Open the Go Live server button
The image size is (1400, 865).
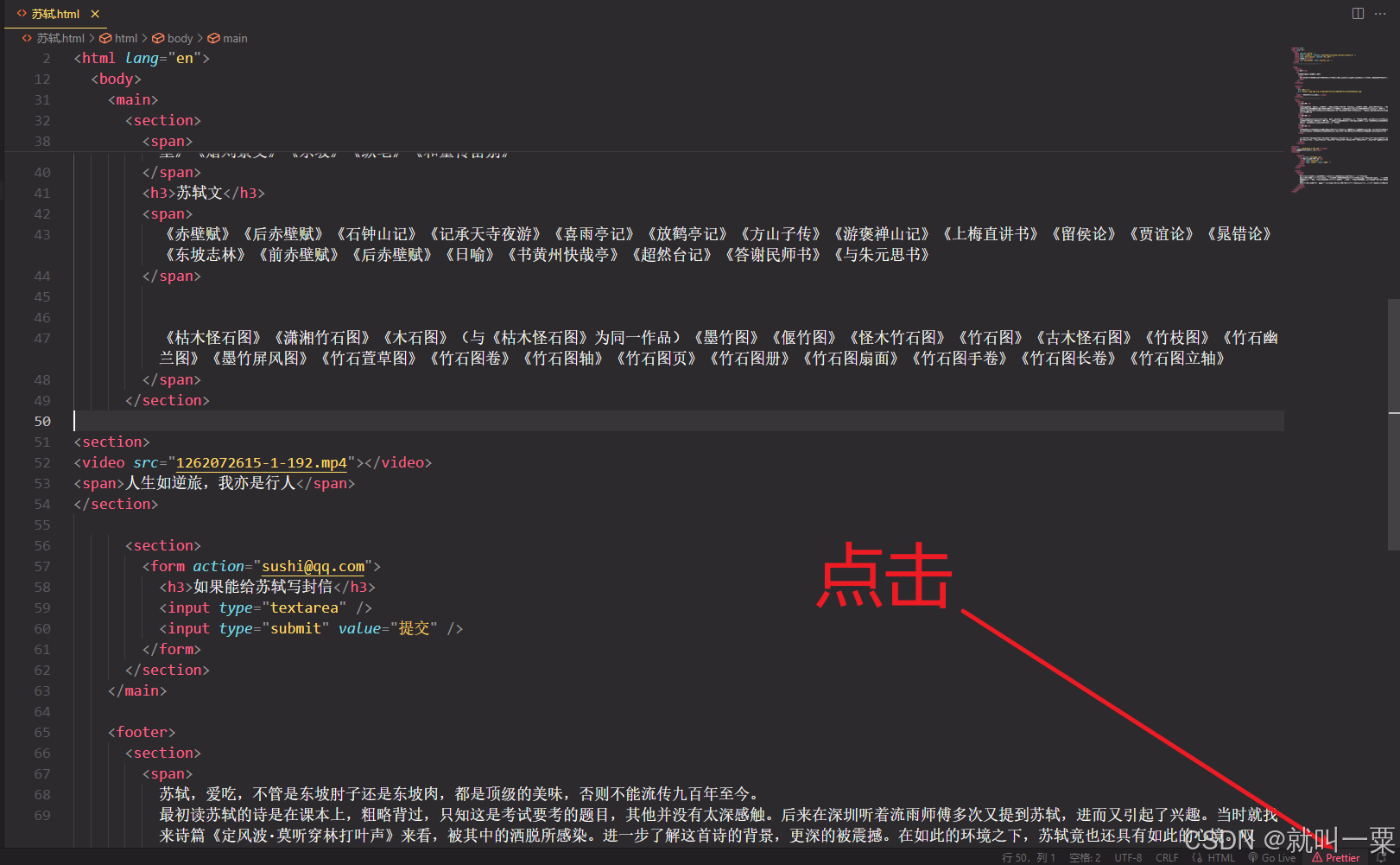pyautogui.click(x=1272, y=857)
